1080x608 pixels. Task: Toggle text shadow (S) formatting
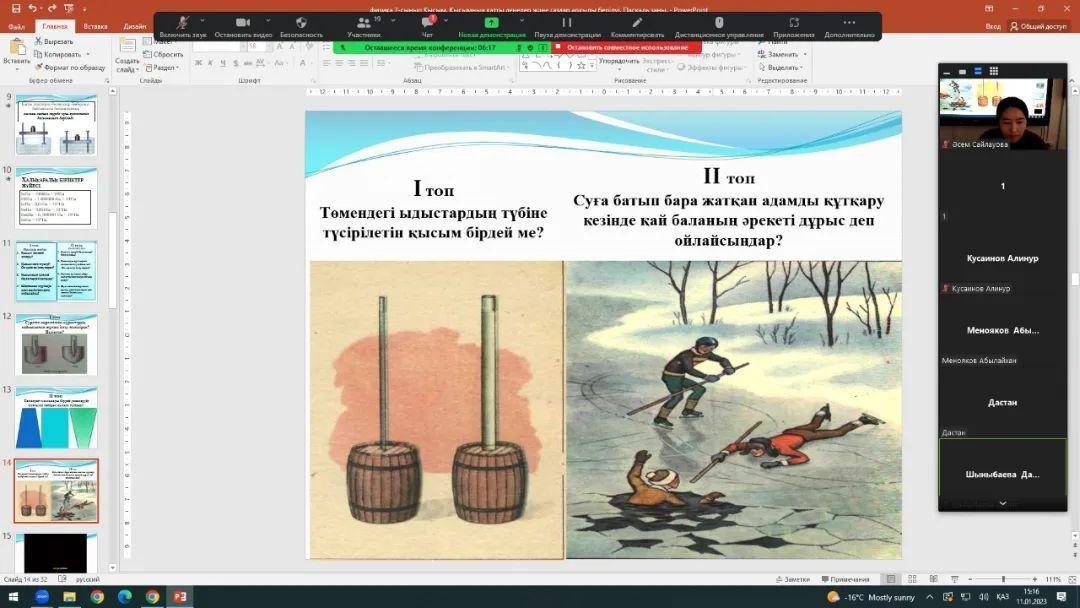(x=236, y=63)
